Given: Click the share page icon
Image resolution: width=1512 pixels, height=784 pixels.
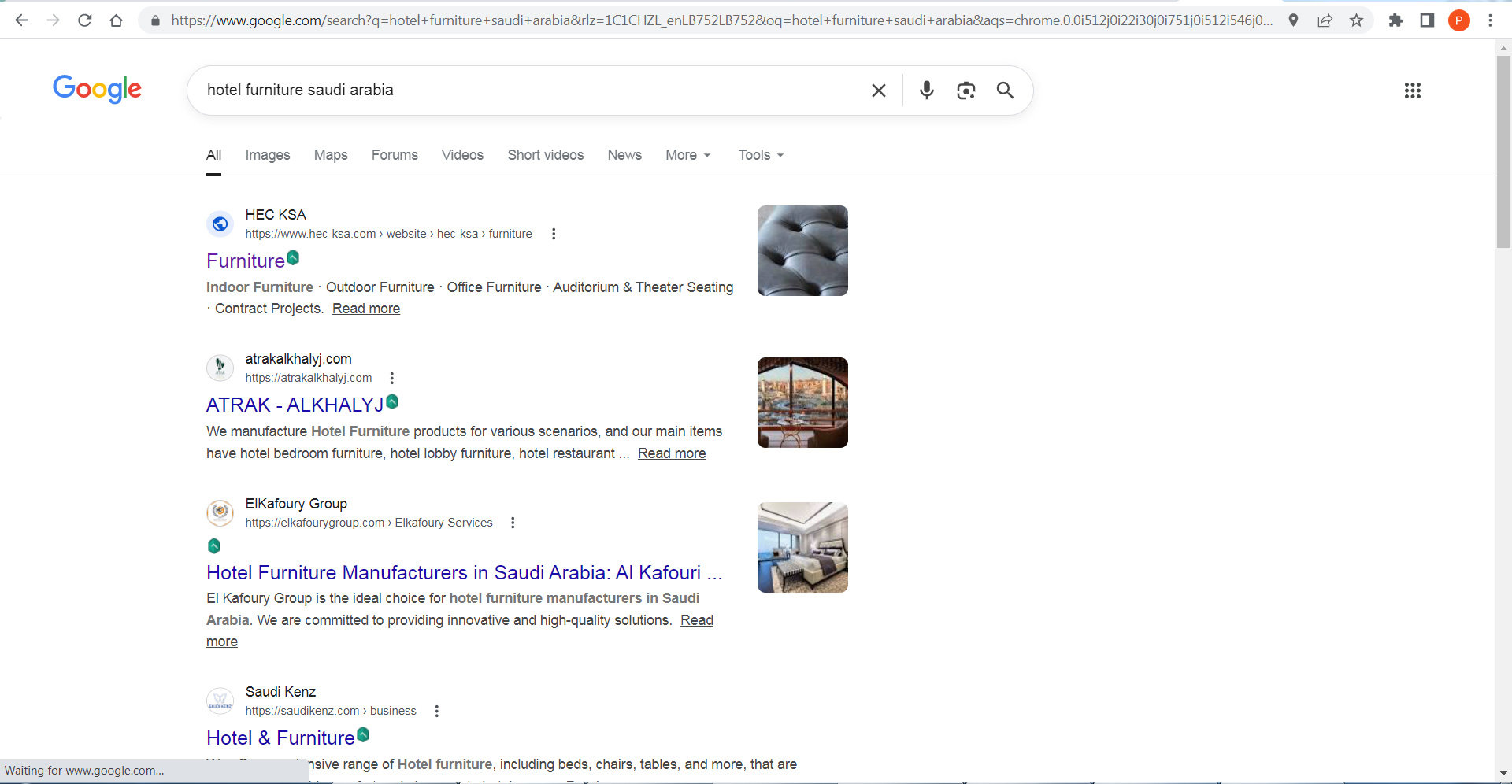Looking at the screenshot, I should point(1325,20).
